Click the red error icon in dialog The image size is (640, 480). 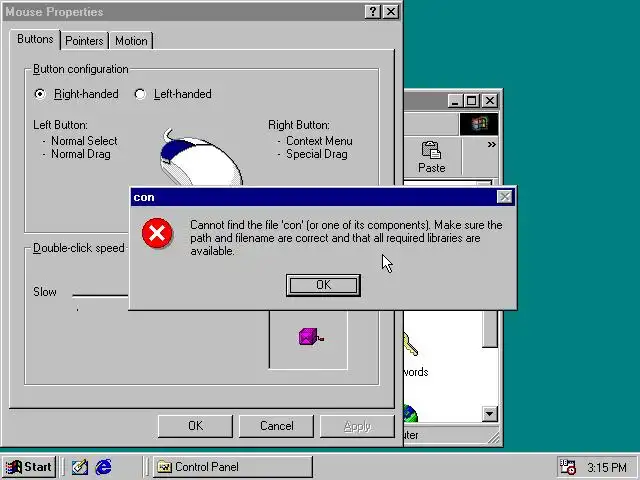pos(157,233)
